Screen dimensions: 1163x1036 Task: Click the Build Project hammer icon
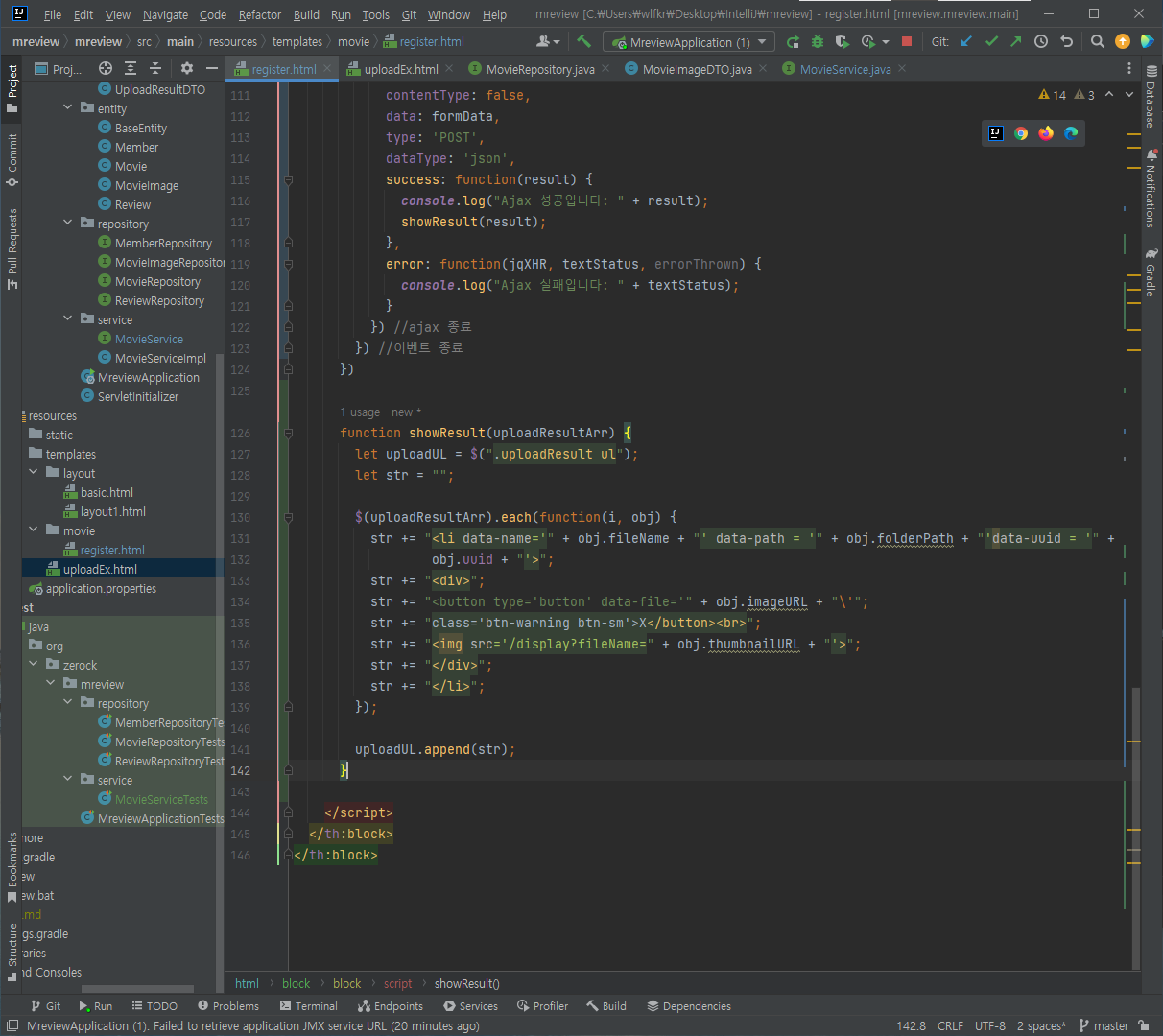[583, 41]
